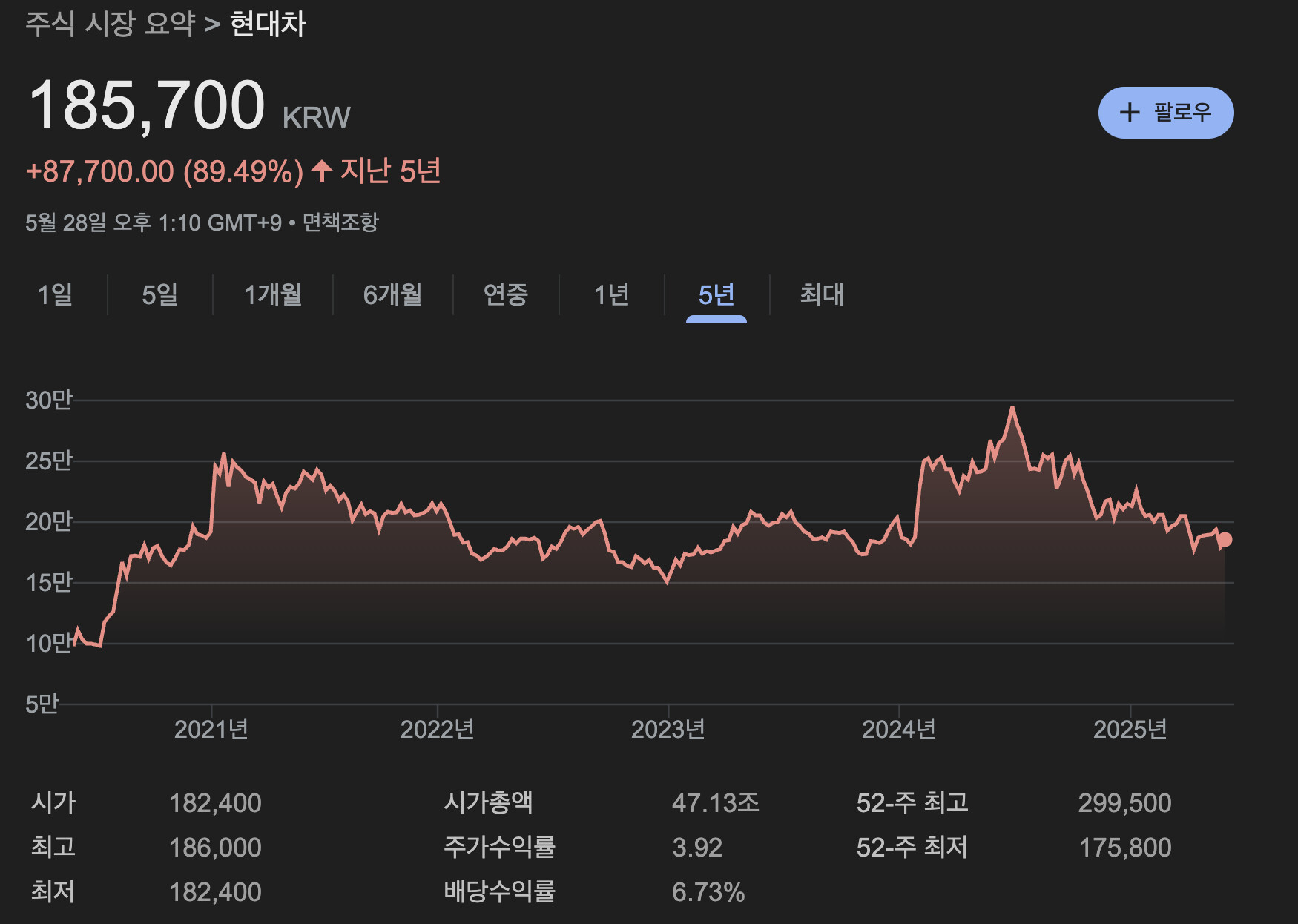Click the 면책조항 disclaimer link
This screenshot has width=1298, height=924.
340,222
